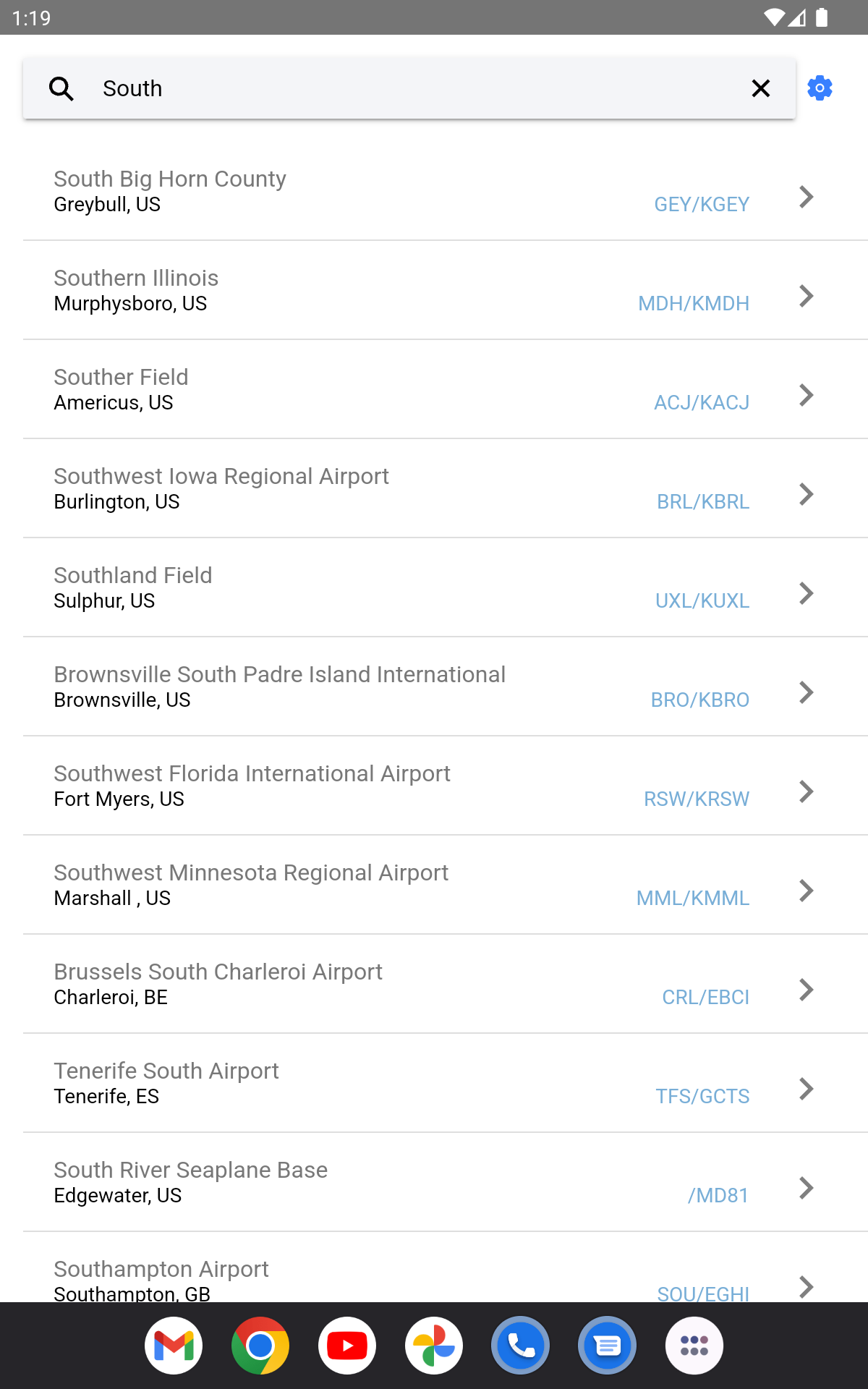Screen dimensions: 868x1389
Task: Select Southland Field in results
Action: point(446,587)
